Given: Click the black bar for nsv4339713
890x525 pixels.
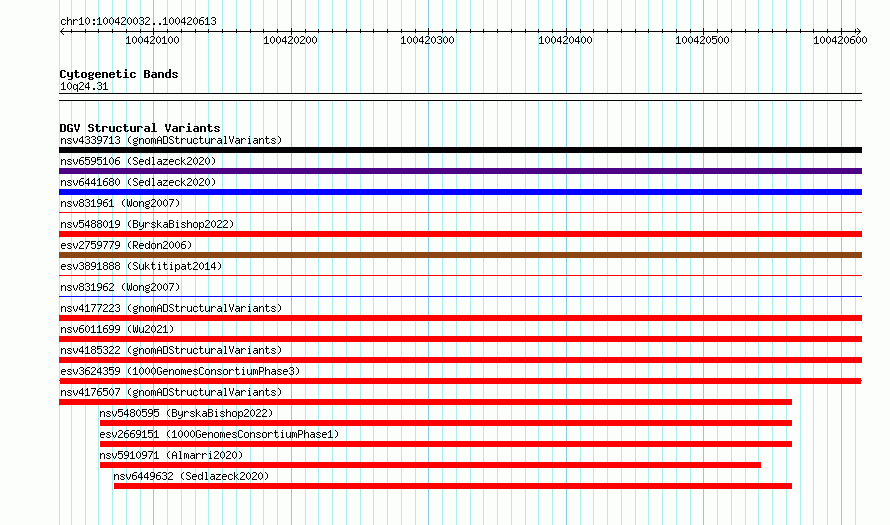Looking at the screenshot, I should tap(460, 150).
